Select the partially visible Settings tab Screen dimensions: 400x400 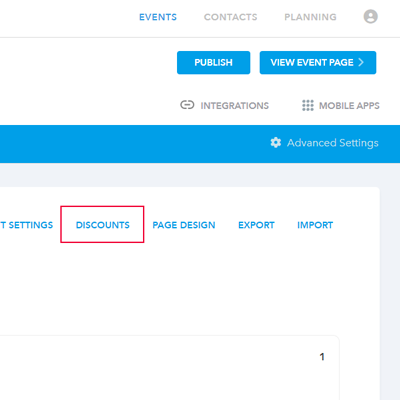click(x=27, y=225)
